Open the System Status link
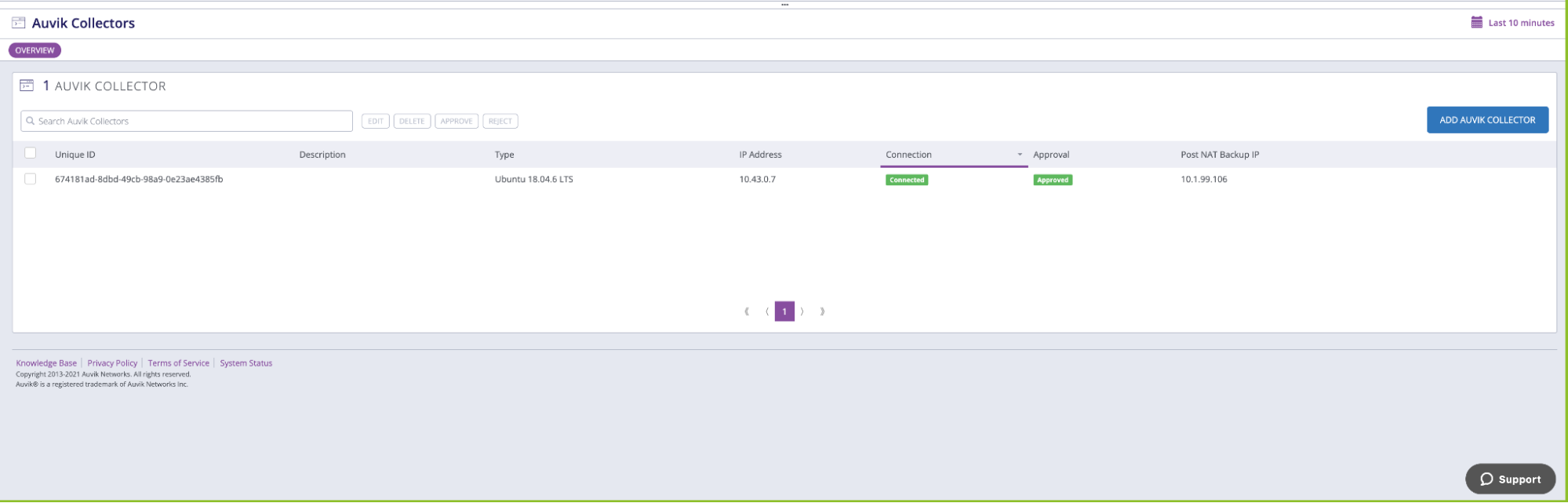This screenshot has height=503, width=1568. point(246,363)
